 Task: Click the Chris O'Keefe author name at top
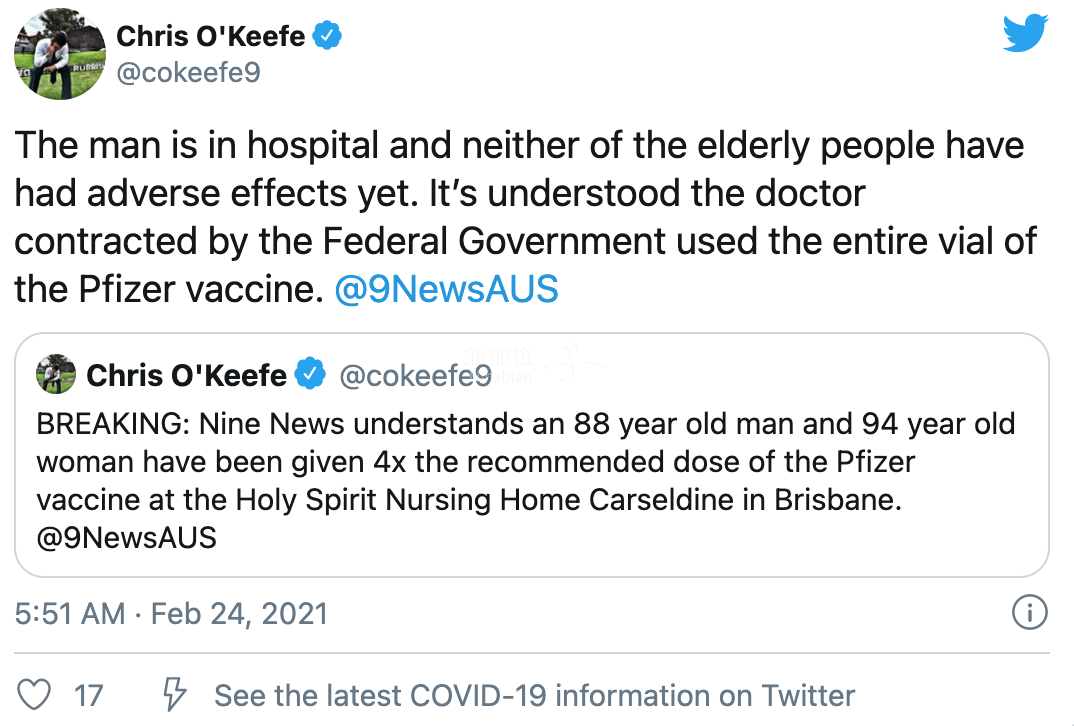coord(210,36)
